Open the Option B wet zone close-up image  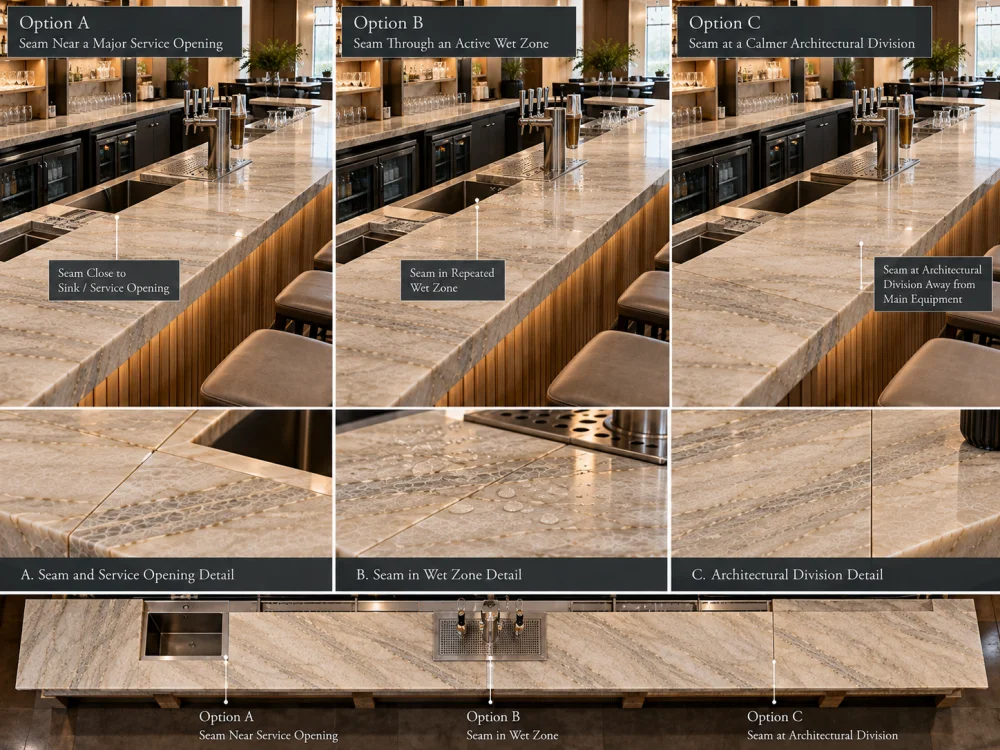[501, 484]
